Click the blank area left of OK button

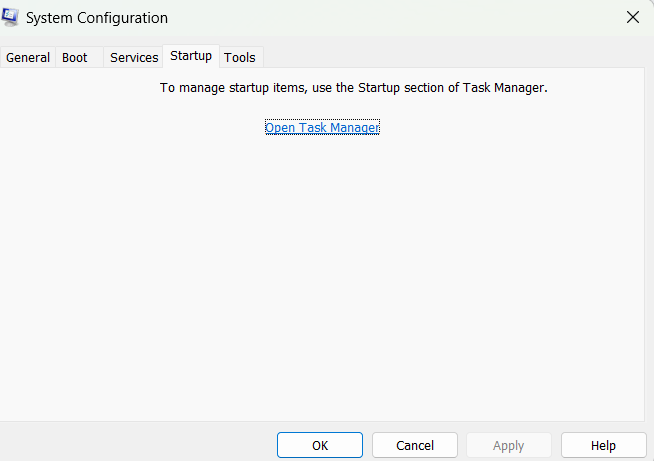(x=140, y=445)
